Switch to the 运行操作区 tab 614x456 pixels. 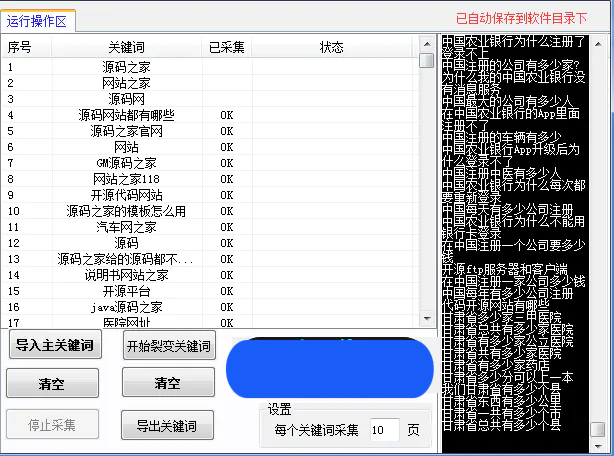tap(37, 19)
